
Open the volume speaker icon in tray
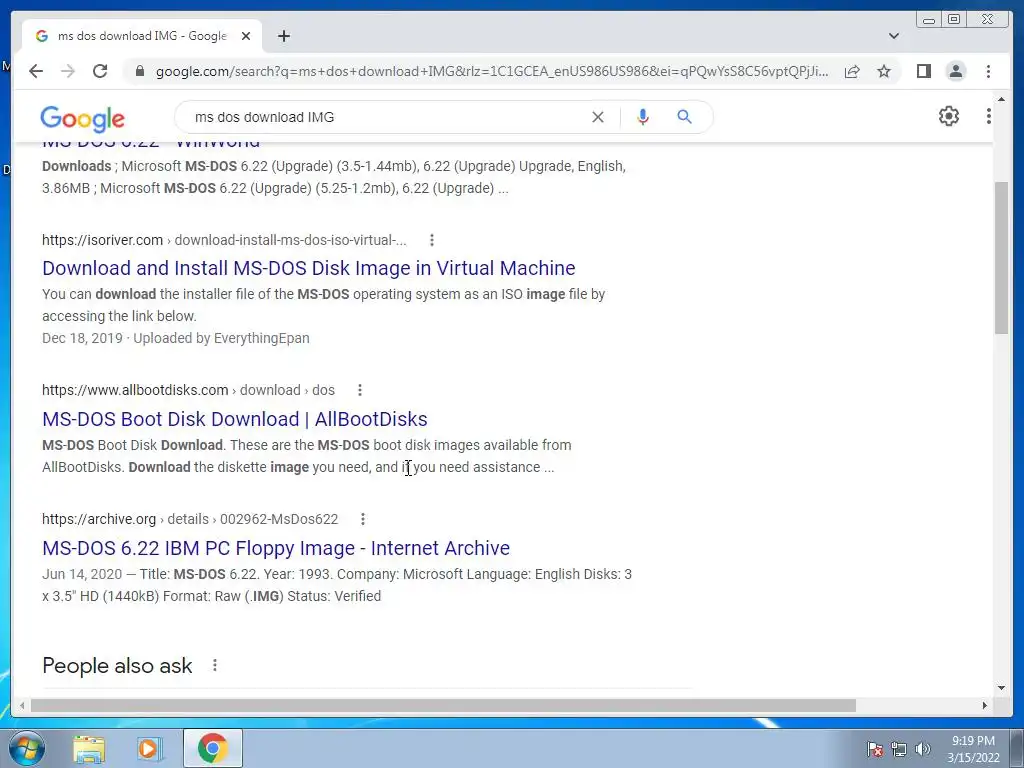tap(923, 749)
